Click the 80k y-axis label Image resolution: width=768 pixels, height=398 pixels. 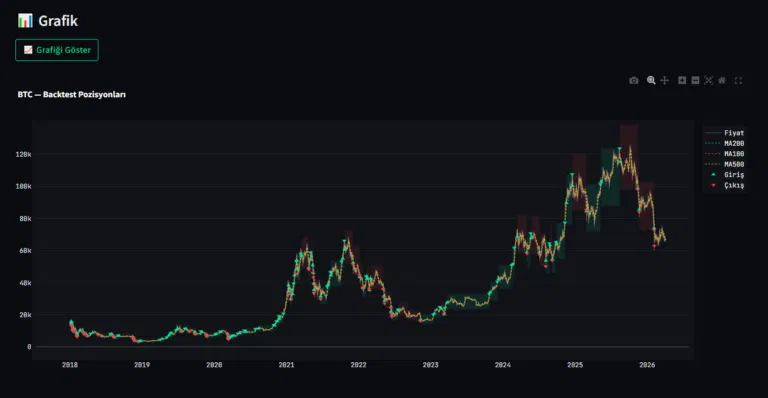[x=25, y=219]
